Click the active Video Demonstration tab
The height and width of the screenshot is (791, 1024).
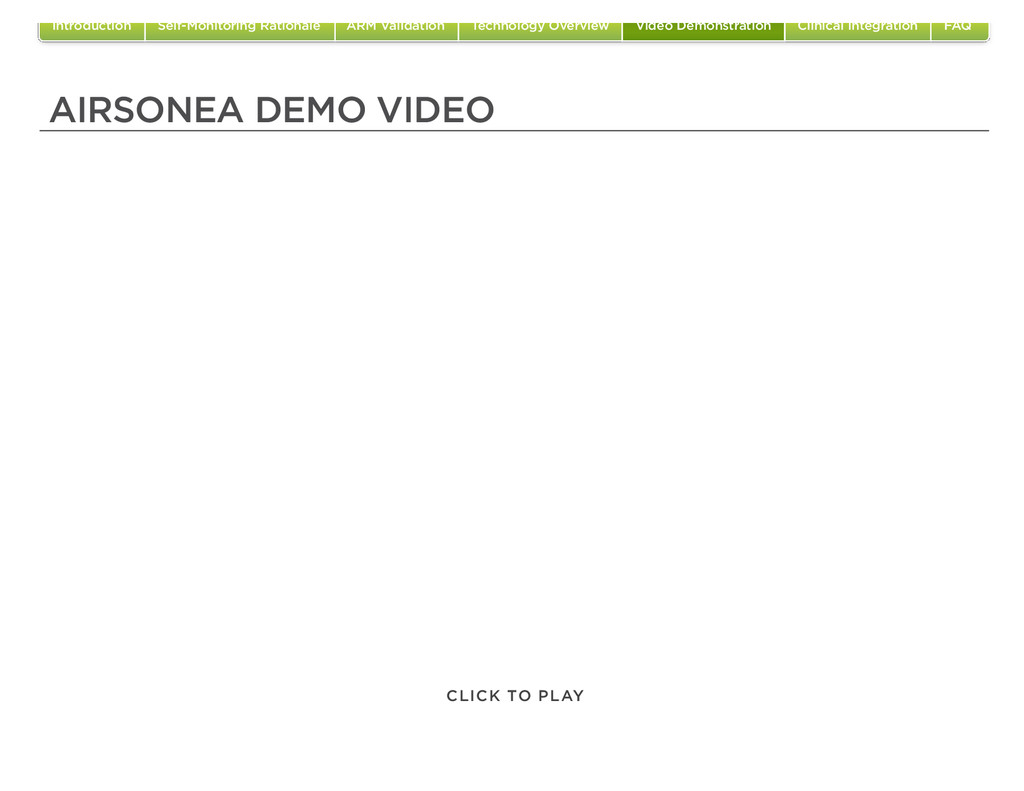click(703, 31)
